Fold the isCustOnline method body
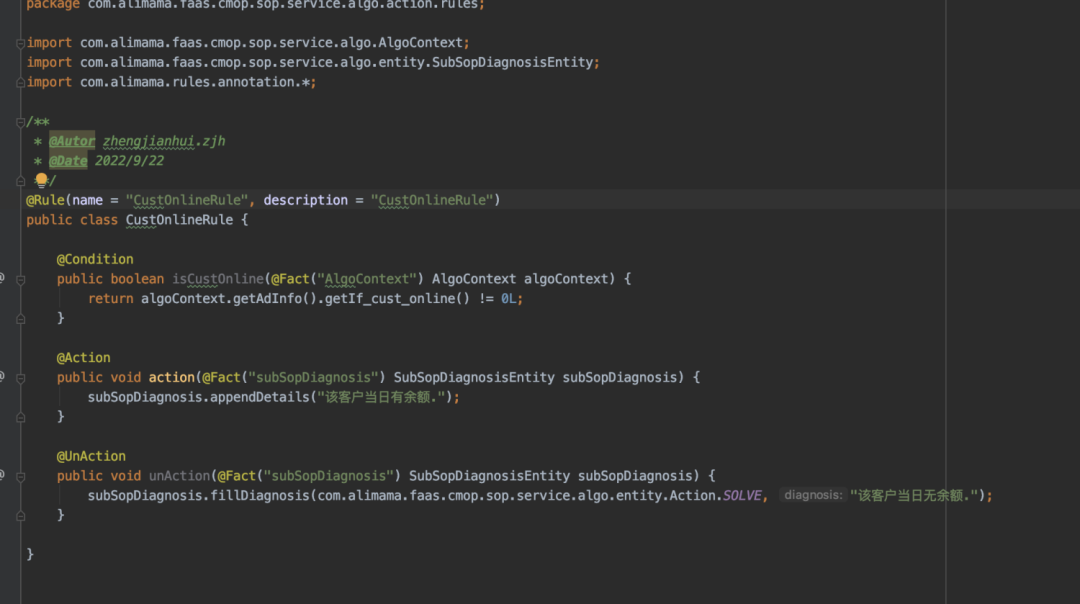 (x=20, y=279)
